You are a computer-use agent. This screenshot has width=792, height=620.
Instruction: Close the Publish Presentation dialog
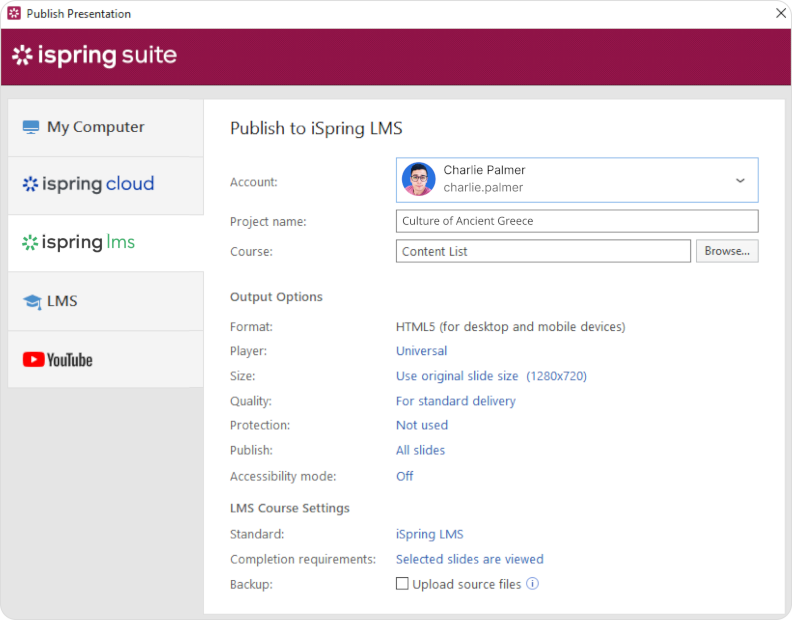780,13
